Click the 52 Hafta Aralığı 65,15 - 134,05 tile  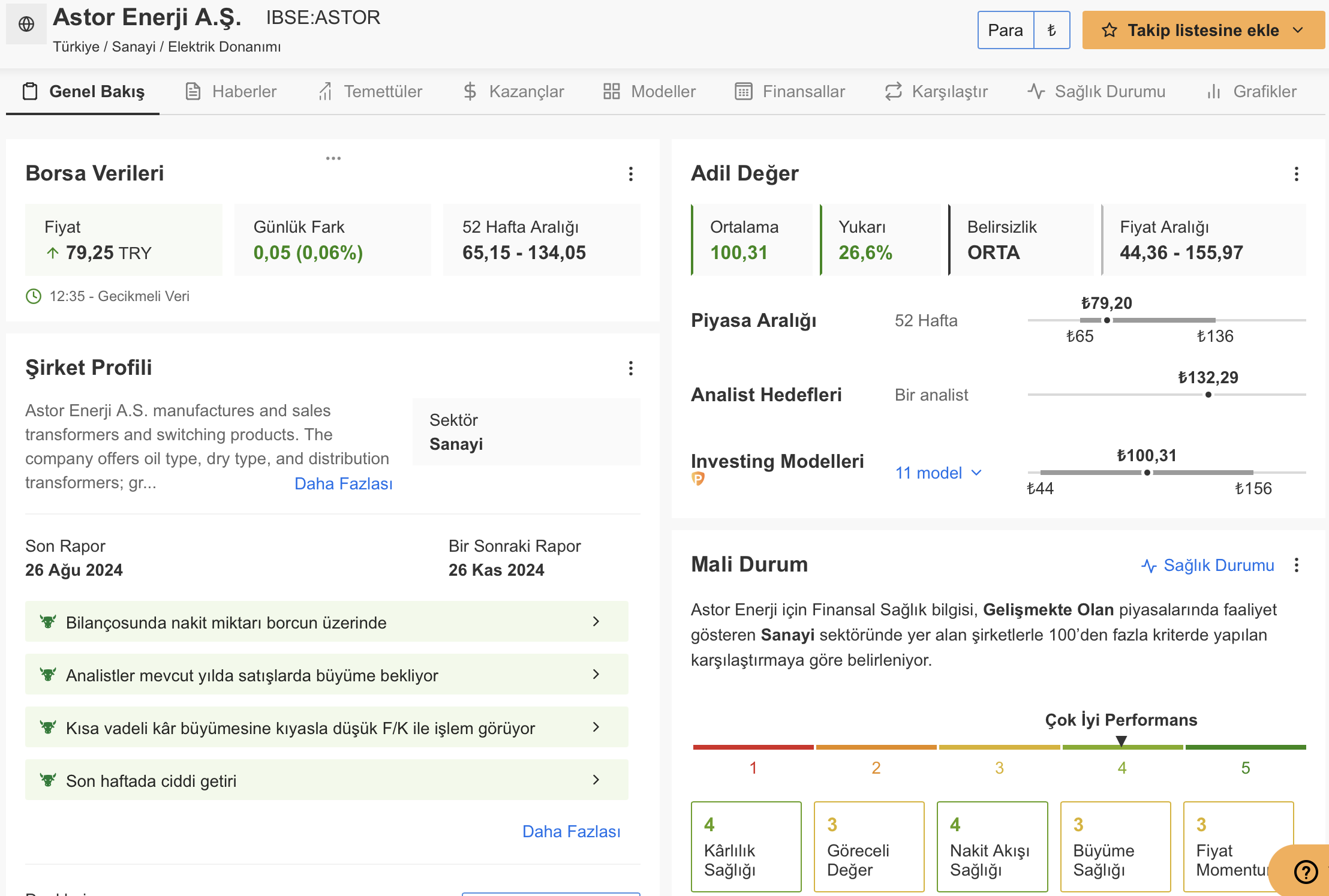[x=542, y=240]
